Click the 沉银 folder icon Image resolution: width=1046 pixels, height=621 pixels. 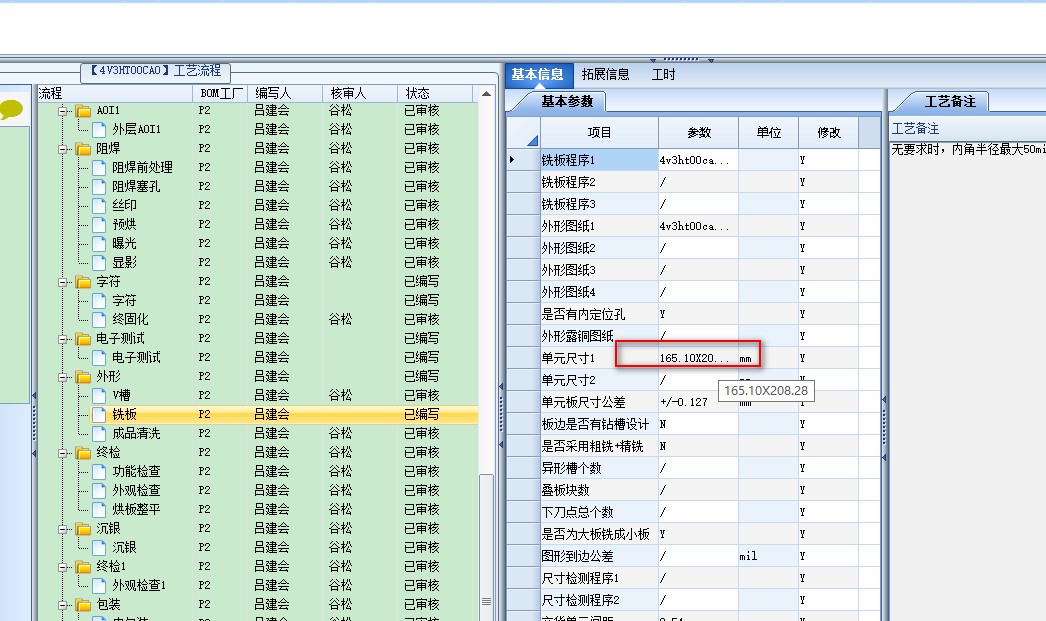(83, 529)
